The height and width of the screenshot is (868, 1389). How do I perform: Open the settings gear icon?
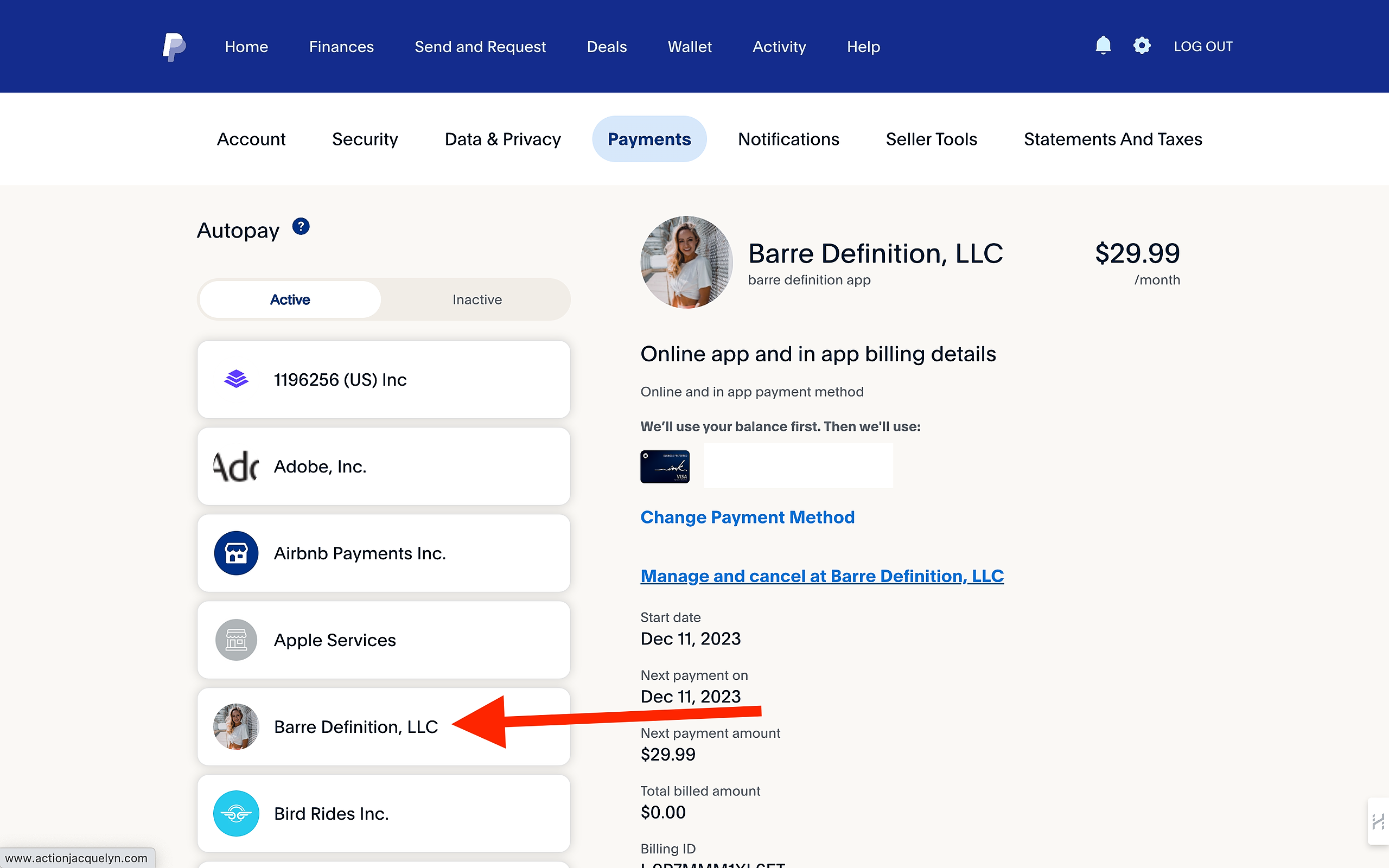pos(1142,46)
